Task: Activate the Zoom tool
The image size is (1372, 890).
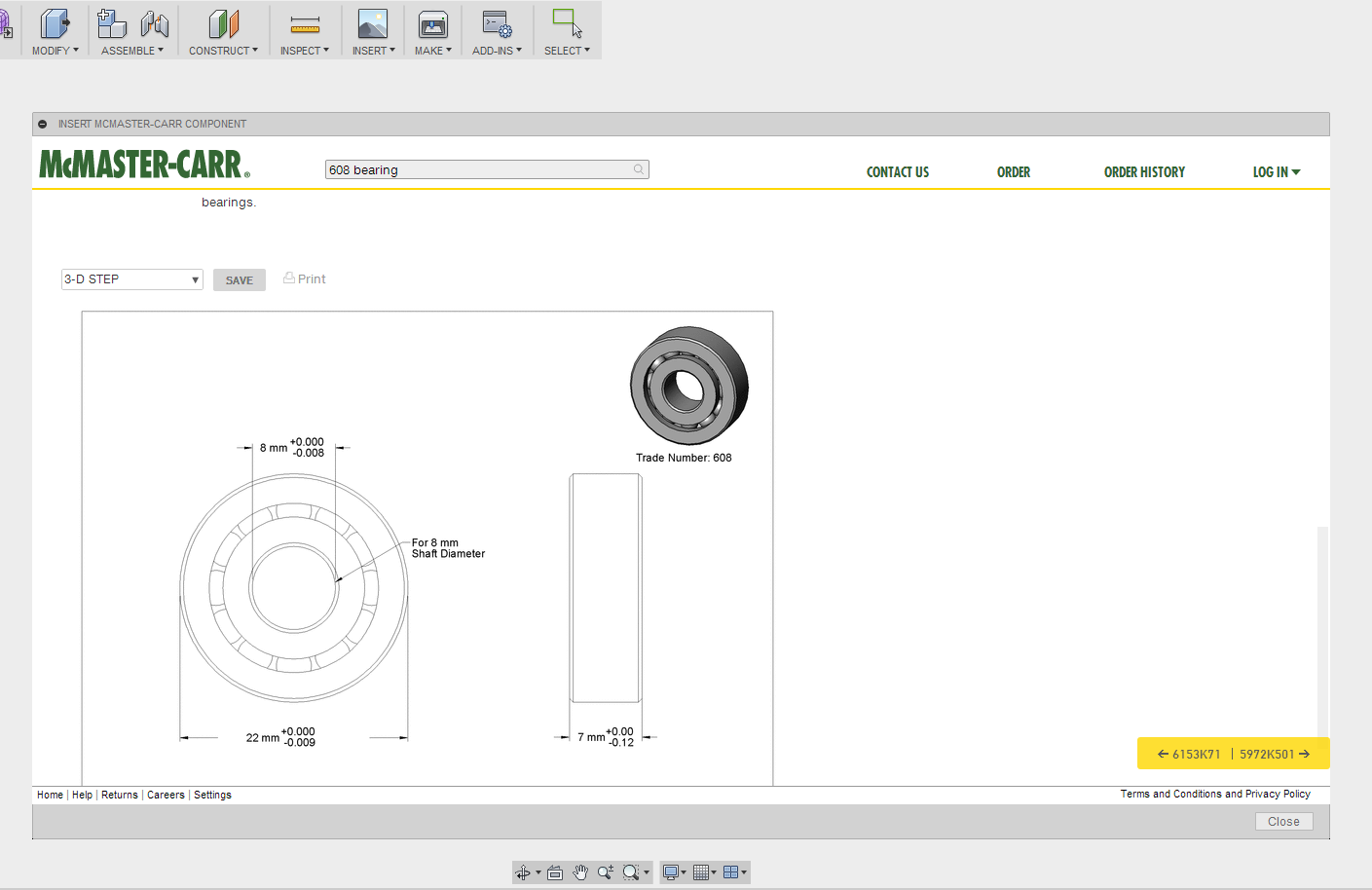Action: 606,872
